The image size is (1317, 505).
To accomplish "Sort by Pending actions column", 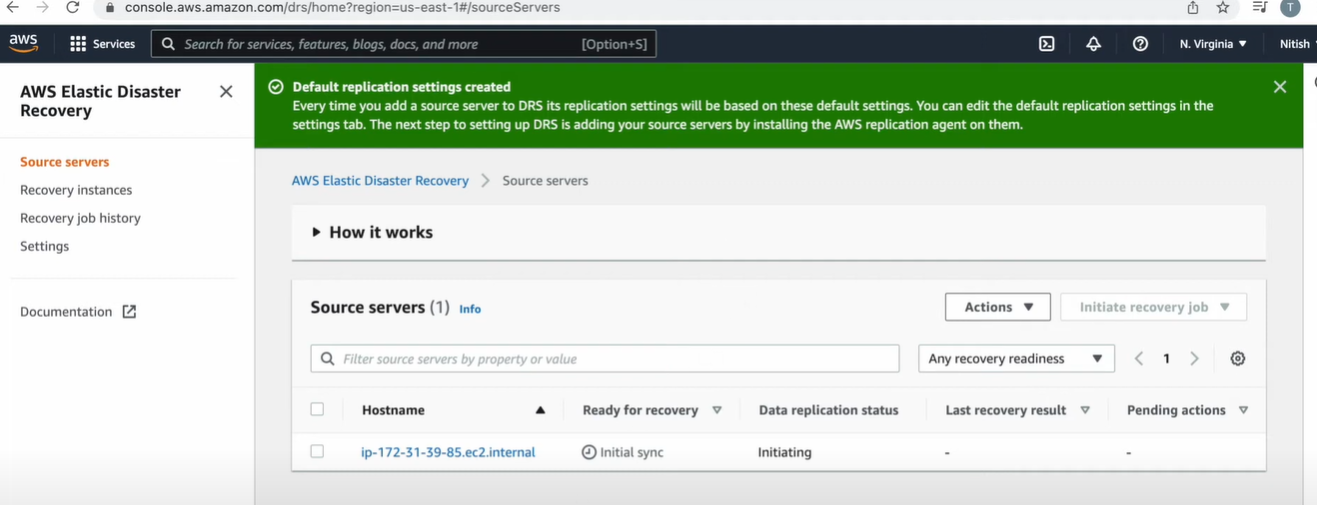I will click(x=1243, y=410).
